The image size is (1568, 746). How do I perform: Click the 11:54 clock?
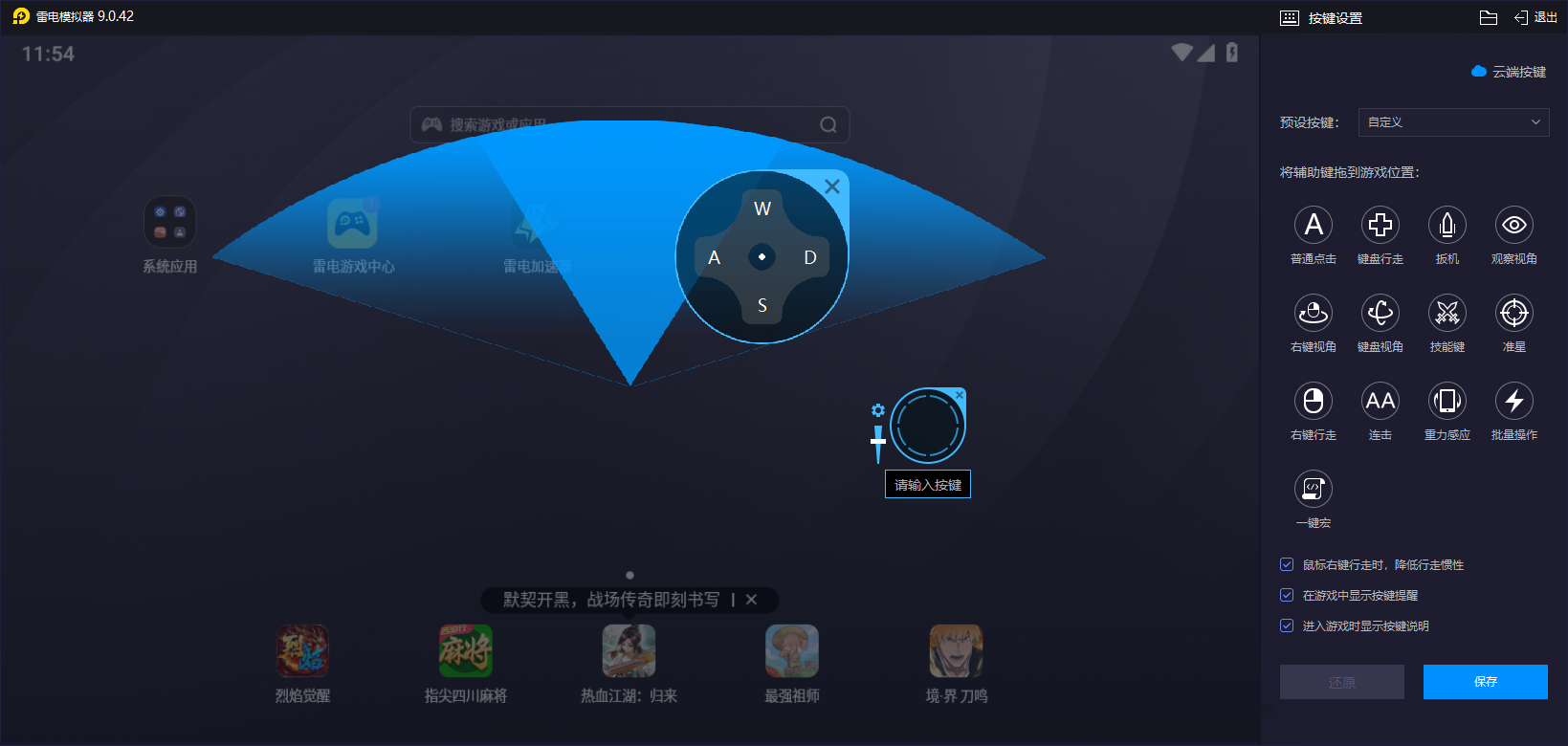point(48,55)
